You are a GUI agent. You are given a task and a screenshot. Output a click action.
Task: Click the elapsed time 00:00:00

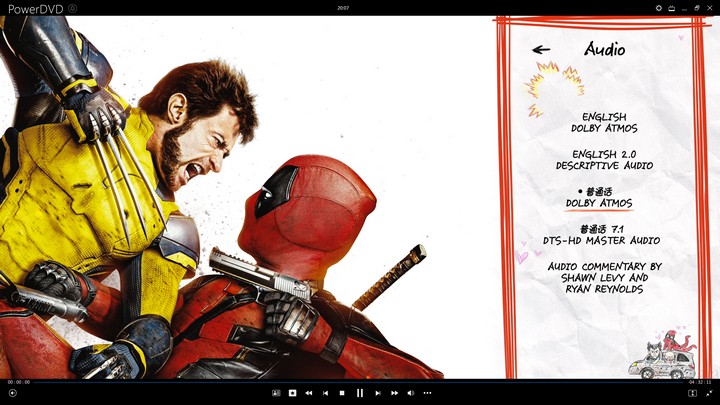click(19, 382)
